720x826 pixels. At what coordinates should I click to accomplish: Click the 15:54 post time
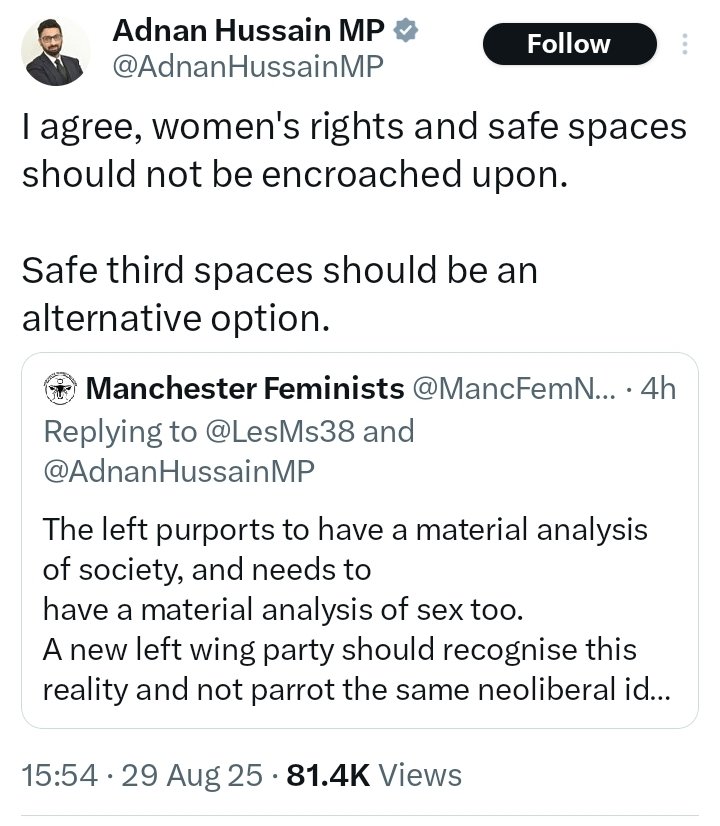(x=60, y=775)
